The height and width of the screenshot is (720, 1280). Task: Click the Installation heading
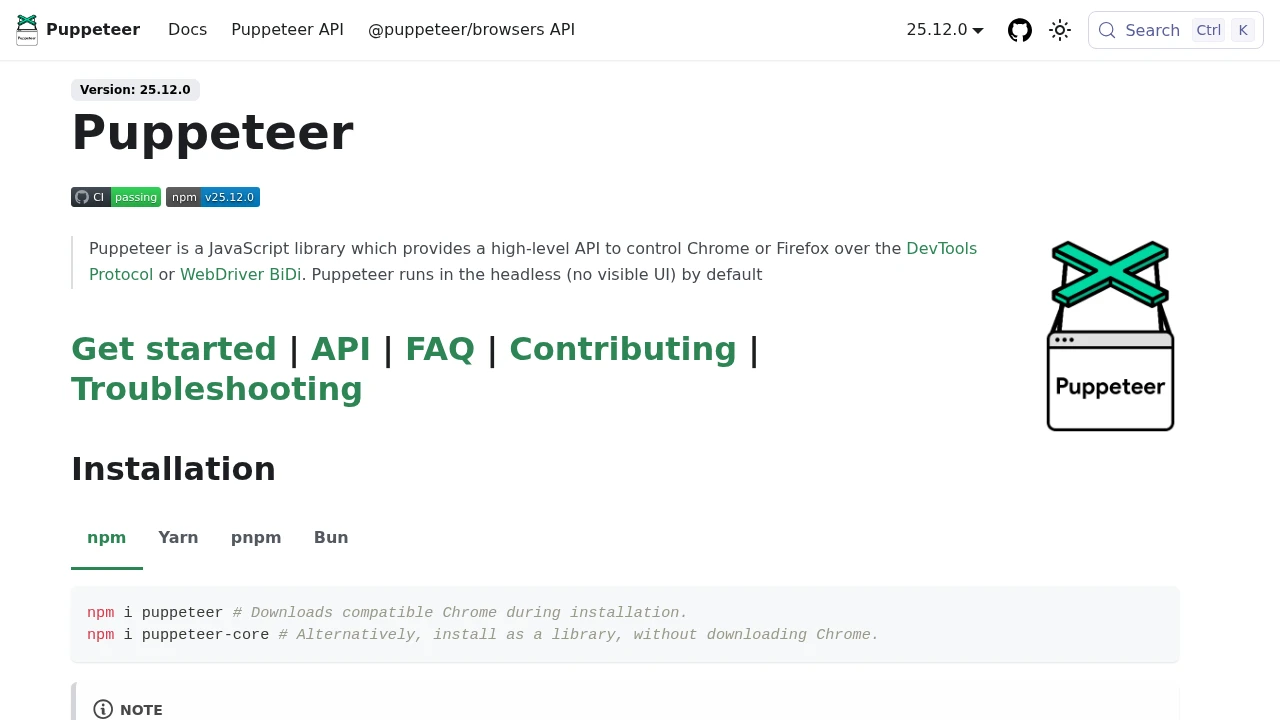174,469
